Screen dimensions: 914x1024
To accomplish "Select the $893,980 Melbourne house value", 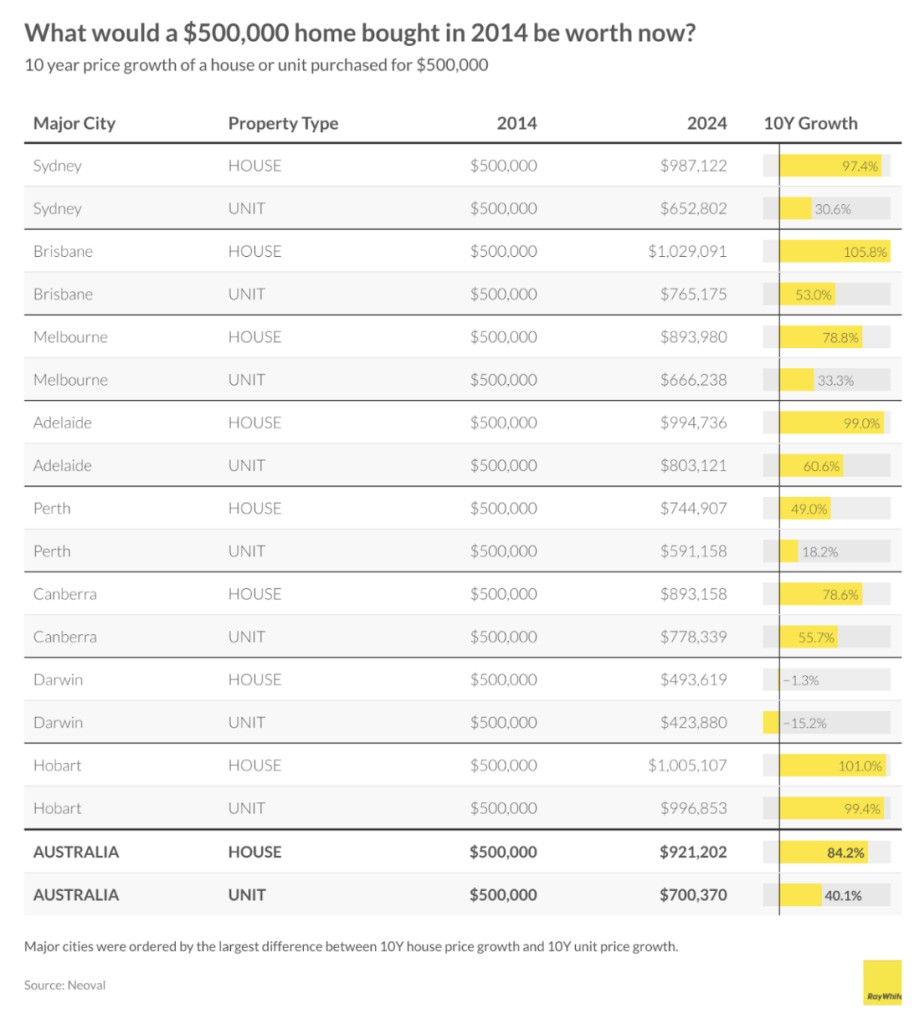I will tap(693, 337).
